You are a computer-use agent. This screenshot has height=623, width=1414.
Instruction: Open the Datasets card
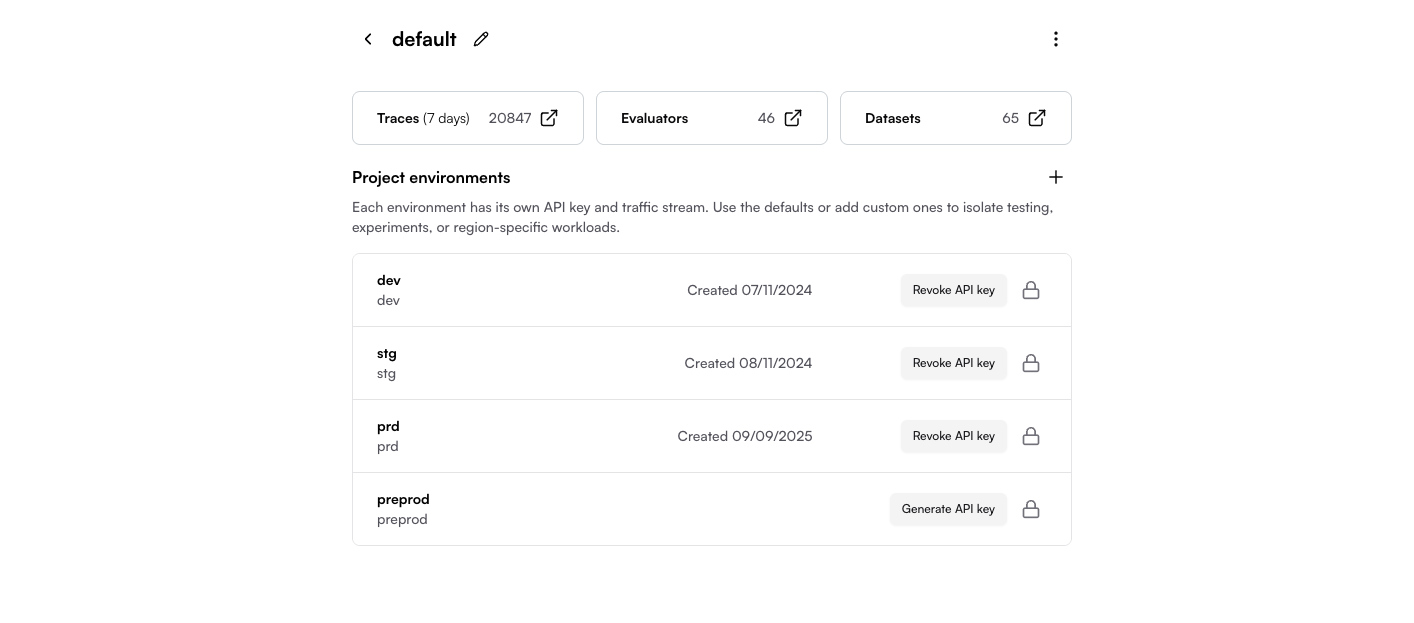956,118
